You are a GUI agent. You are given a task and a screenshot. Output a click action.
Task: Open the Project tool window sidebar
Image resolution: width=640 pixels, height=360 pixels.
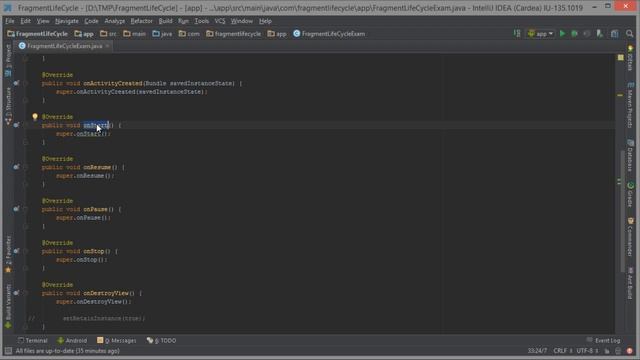(8, 60)
